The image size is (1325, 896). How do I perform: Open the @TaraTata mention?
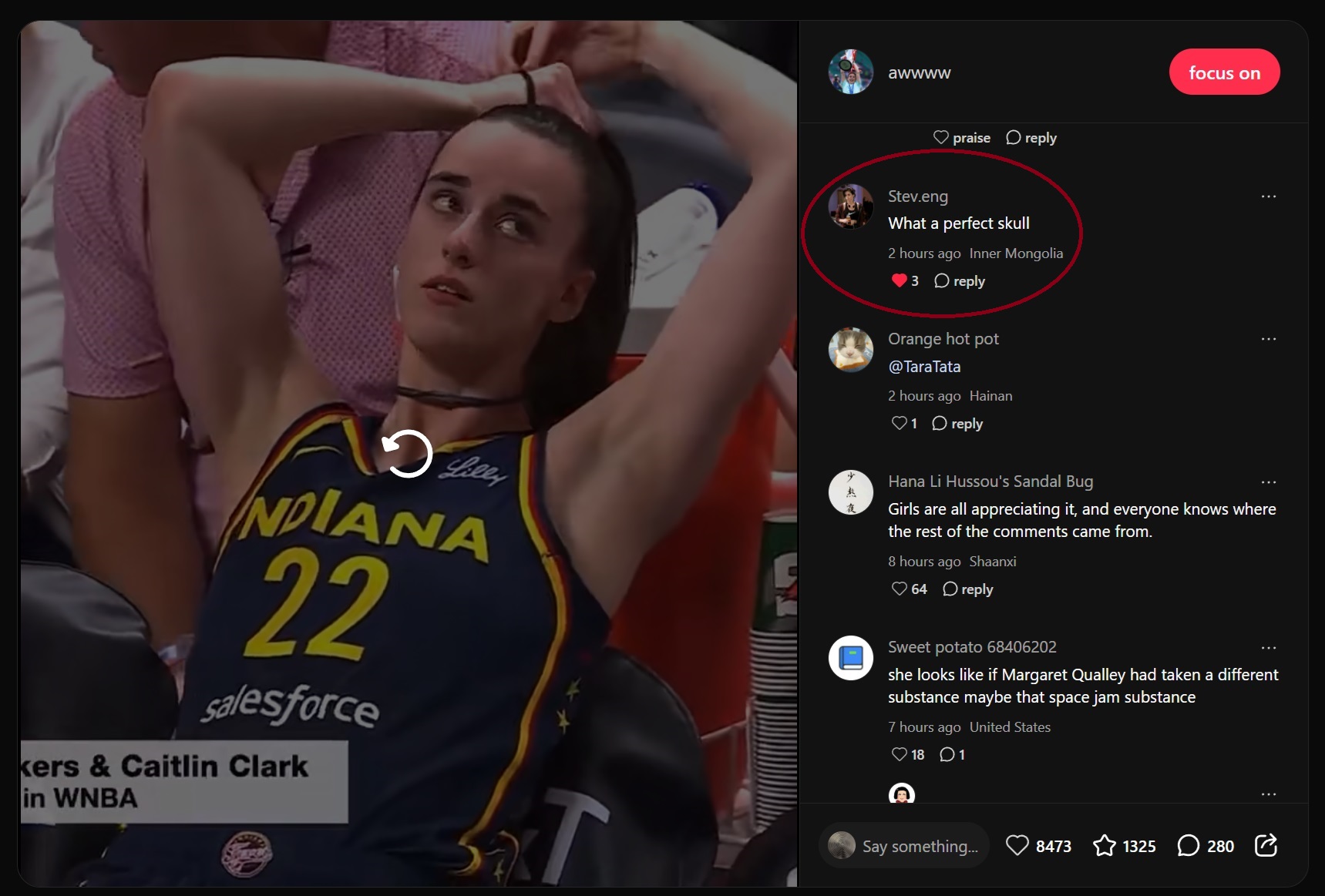pyautogui.click(x=924, y=367)
